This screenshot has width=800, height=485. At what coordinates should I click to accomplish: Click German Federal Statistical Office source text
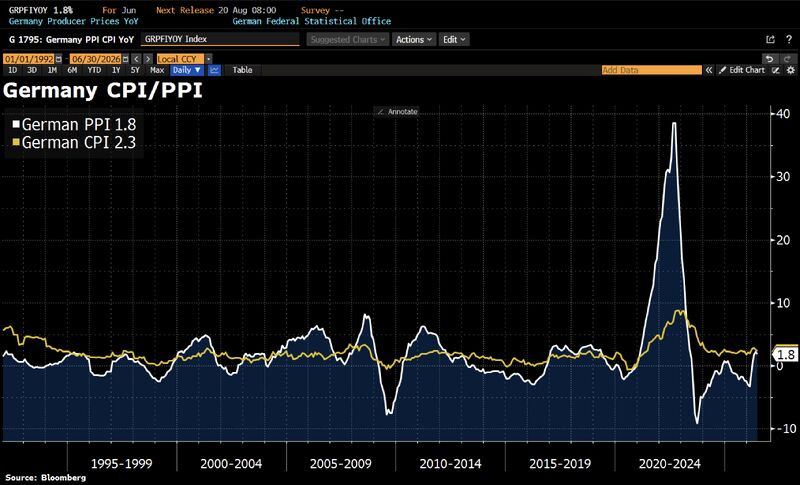312,21
